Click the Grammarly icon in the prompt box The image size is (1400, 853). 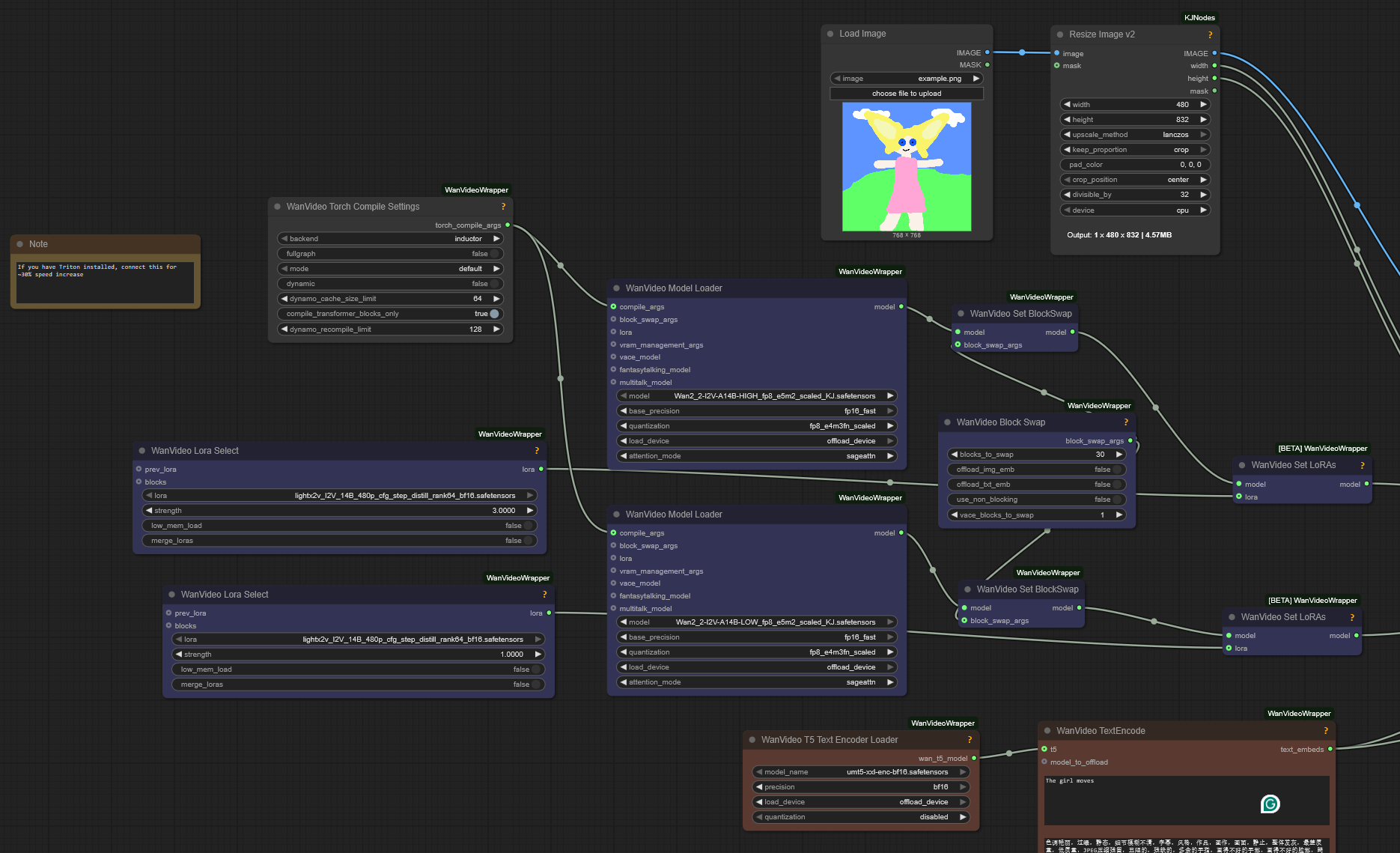(1270, 804)
